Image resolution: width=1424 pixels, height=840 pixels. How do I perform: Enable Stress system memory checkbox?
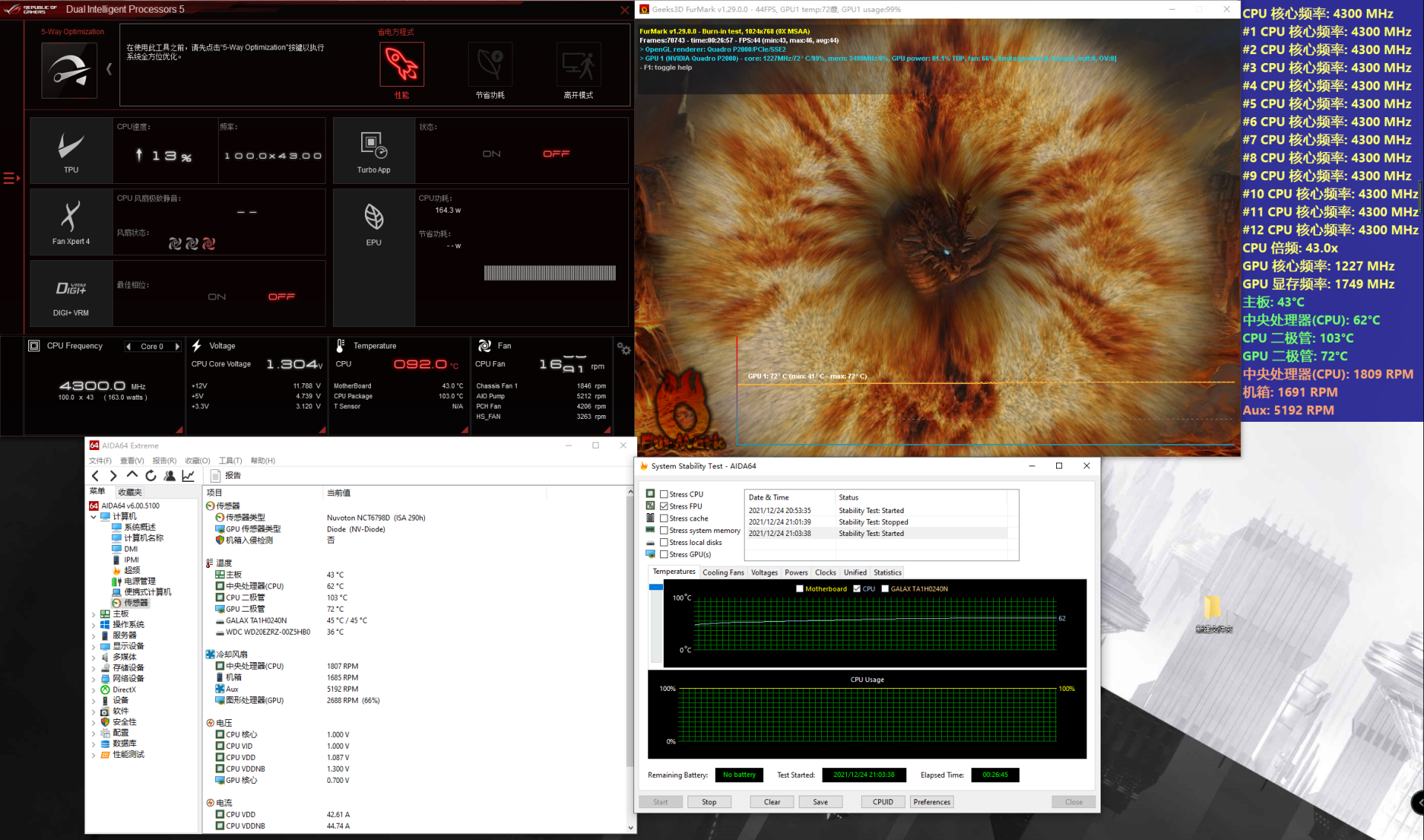click(664, 530)
